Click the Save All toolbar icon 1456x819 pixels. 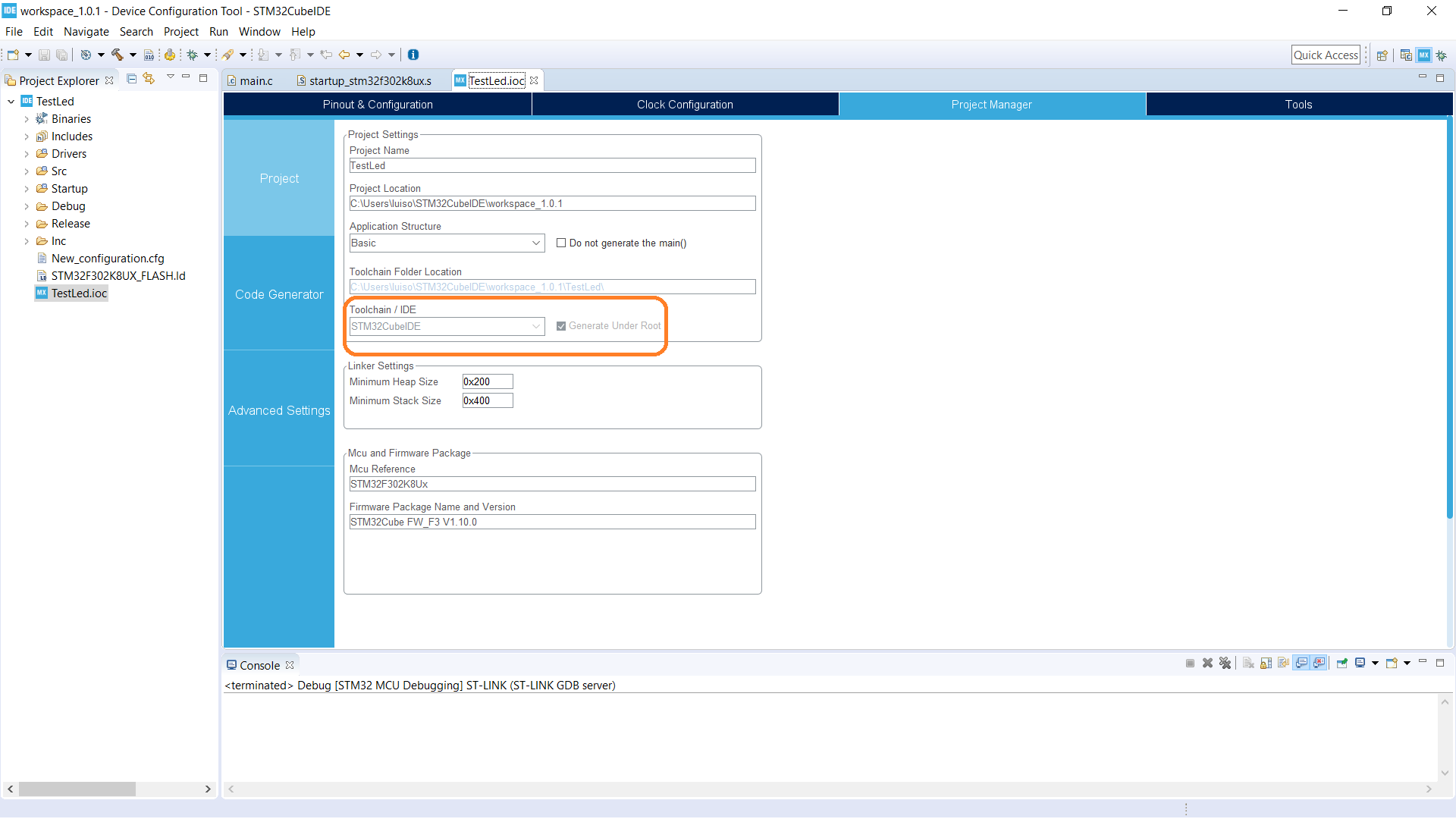pos(61,55)
